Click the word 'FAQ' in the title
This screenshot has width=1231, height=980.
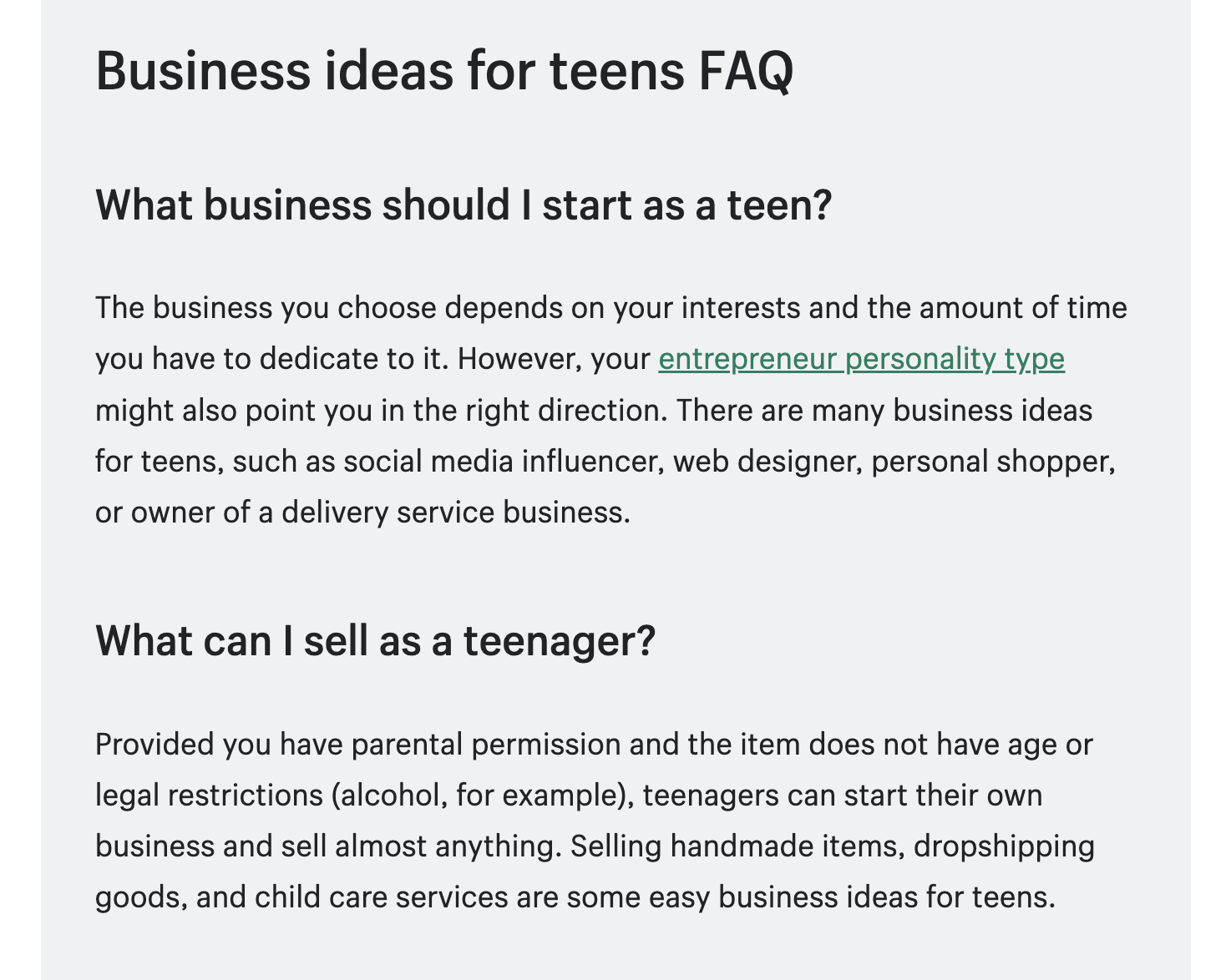click(745, 71)
